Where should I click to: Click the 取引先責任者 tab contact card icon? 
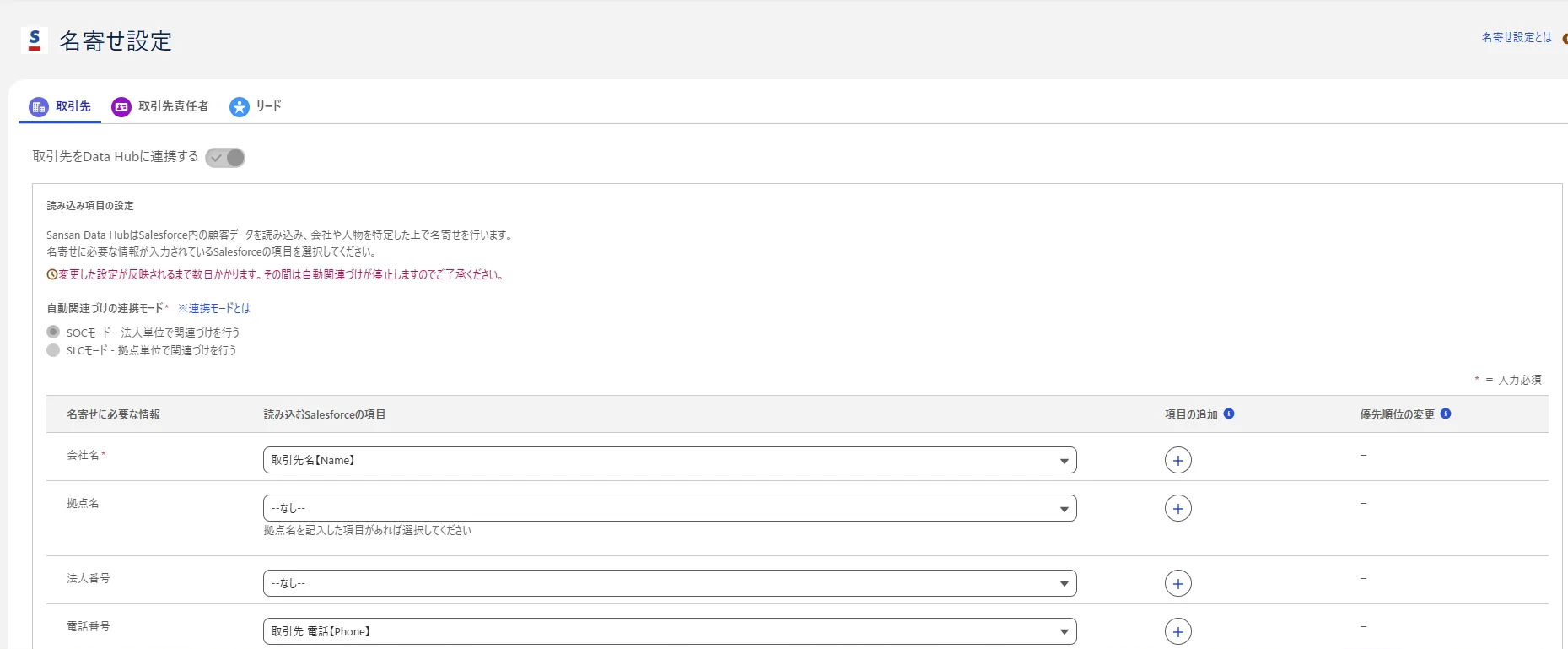coord(121,106)
